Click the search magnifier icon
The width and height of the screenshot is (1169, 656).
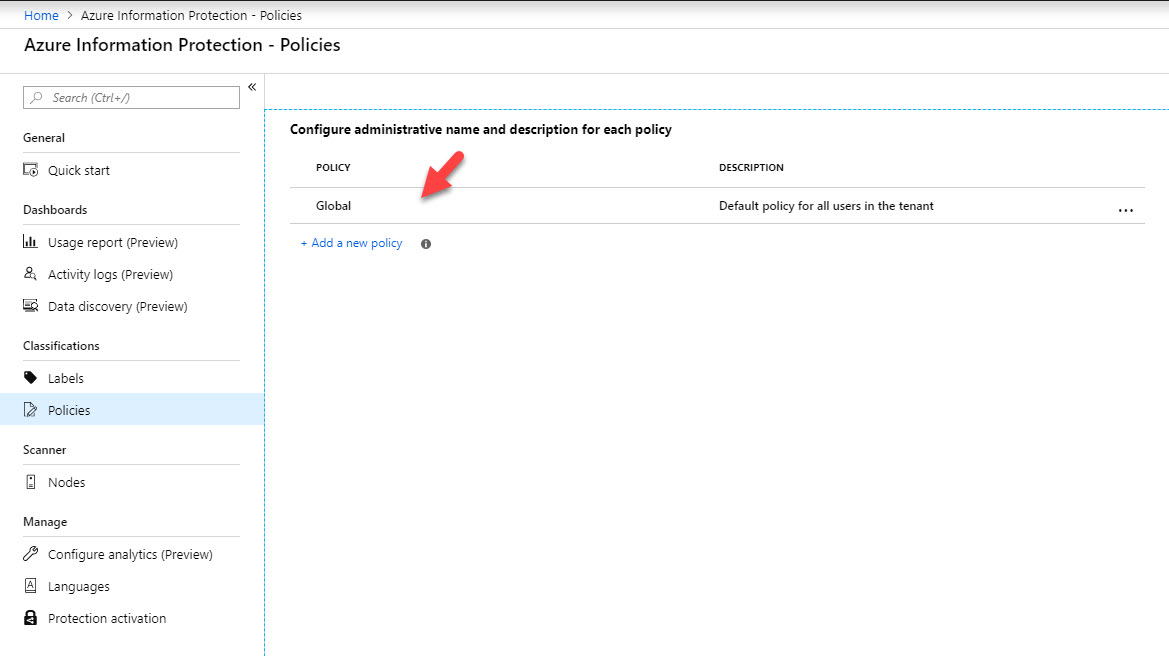click(37, 98)
